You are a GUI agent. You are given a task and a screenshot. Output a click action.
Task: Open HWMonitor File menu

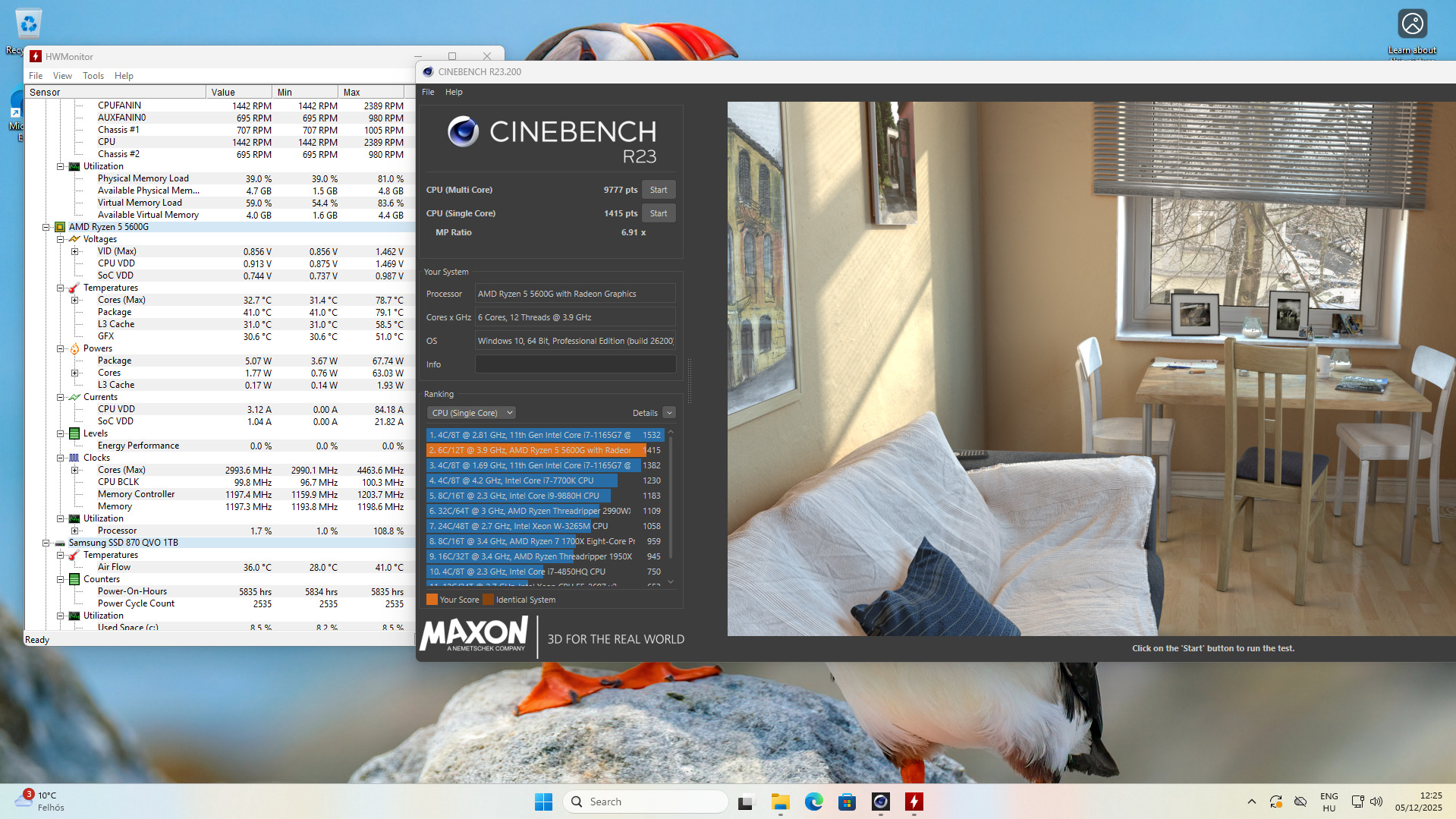[36, 76]
